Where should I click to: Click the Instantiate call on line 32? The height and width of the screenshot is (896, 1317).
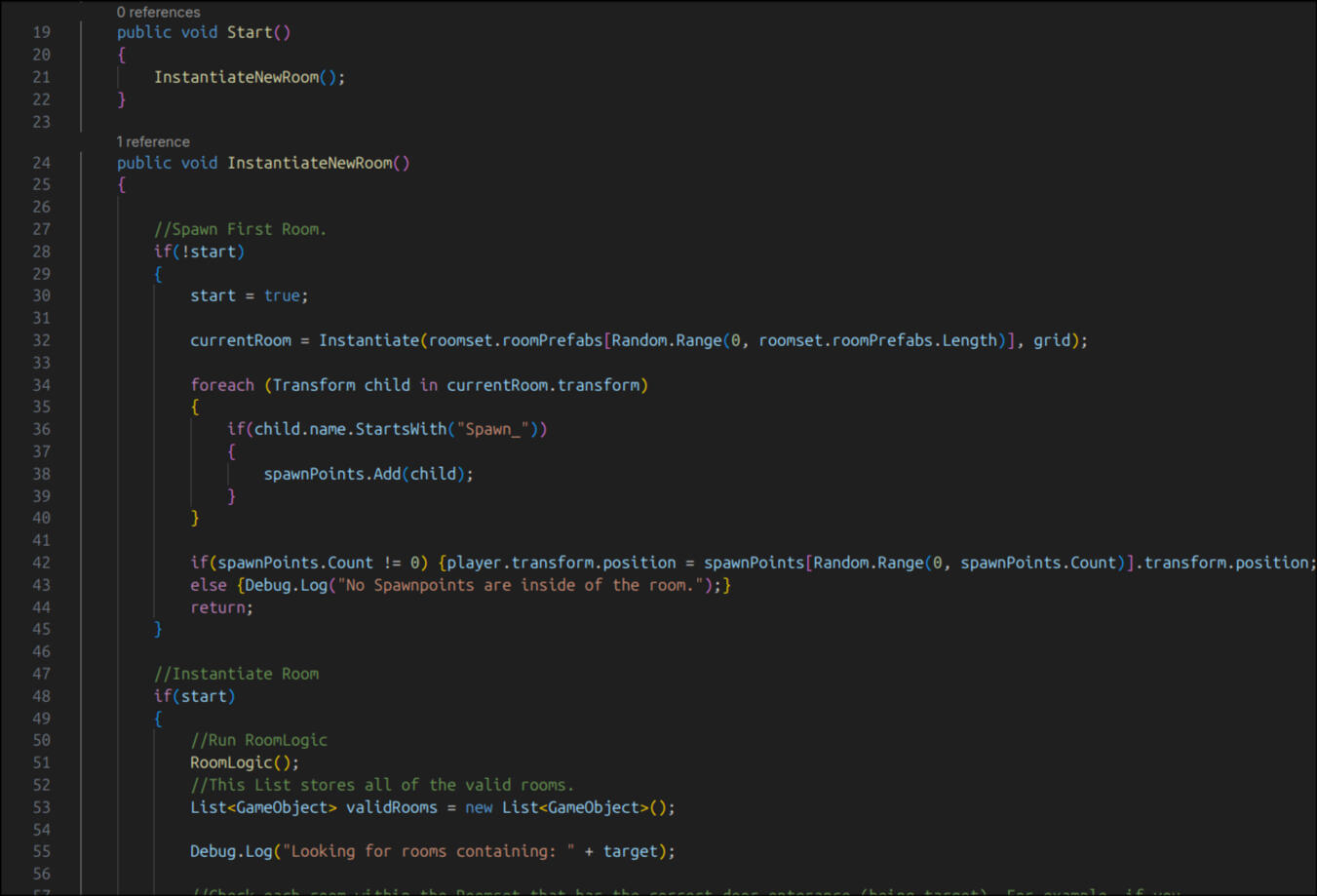[x=368, y=340]
